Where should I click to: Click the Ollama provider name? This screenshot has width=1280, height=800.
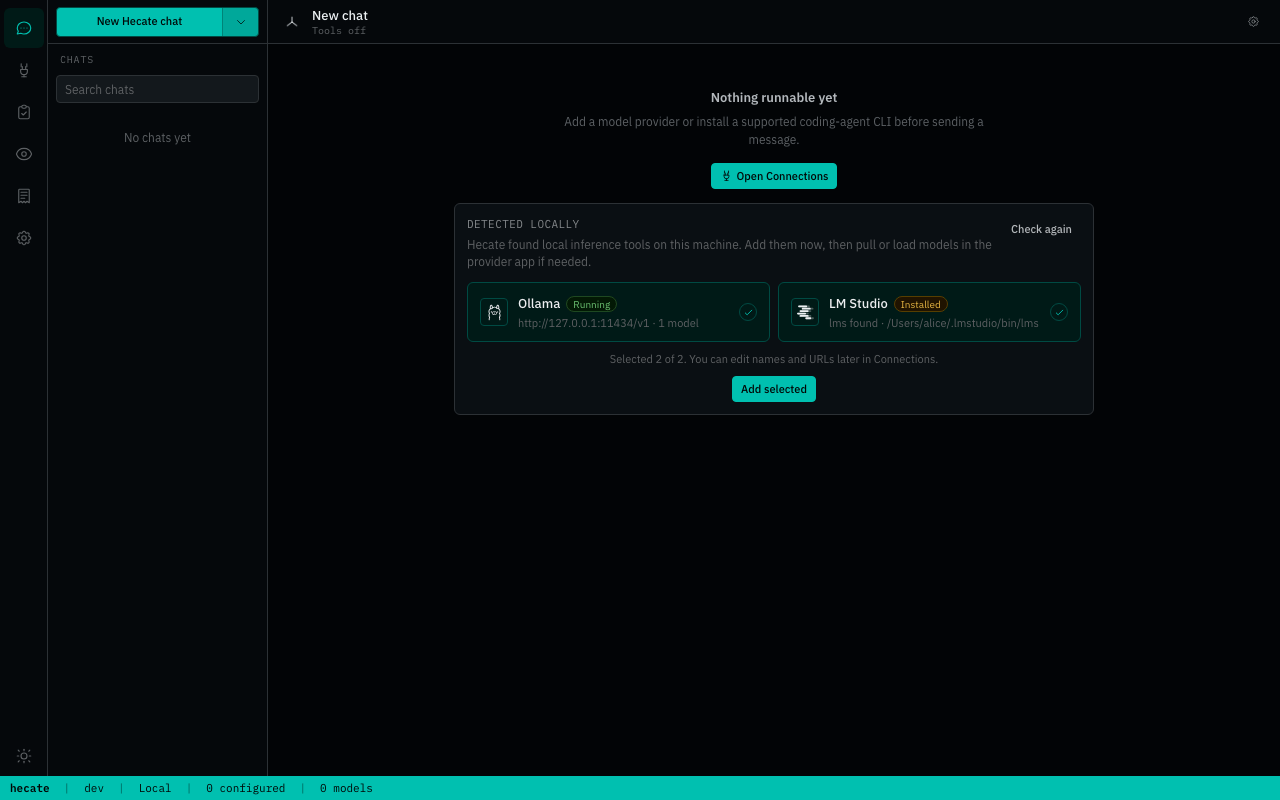tap(539, 304)
